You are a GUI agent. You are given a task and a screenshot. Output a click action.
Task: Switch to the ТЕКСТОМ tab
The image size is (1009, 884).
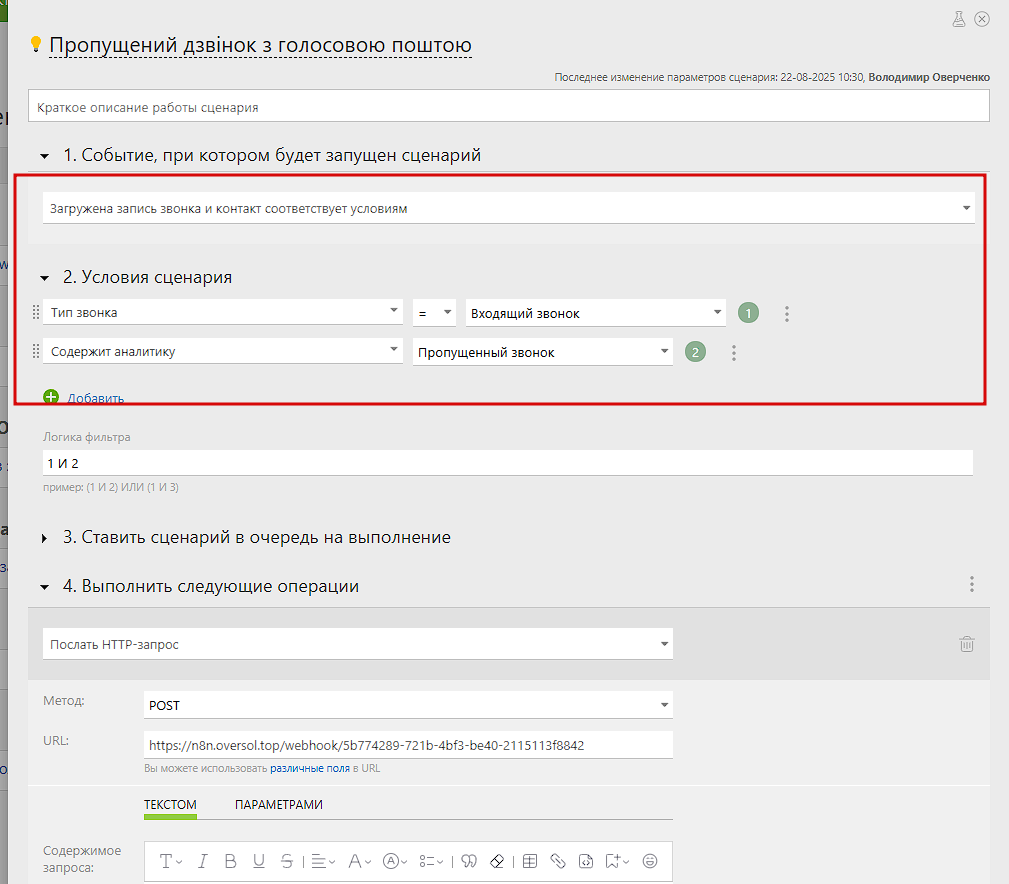[170, 805]
